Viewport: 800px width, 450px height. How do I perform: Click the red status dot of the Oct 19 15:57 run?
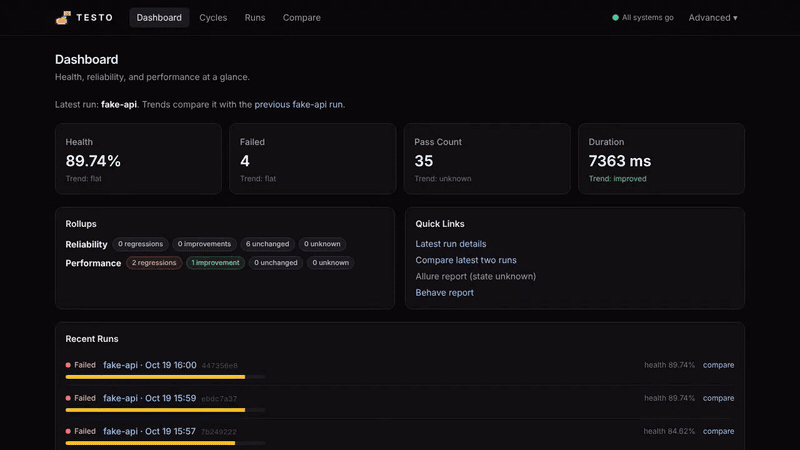coord(68,431)
